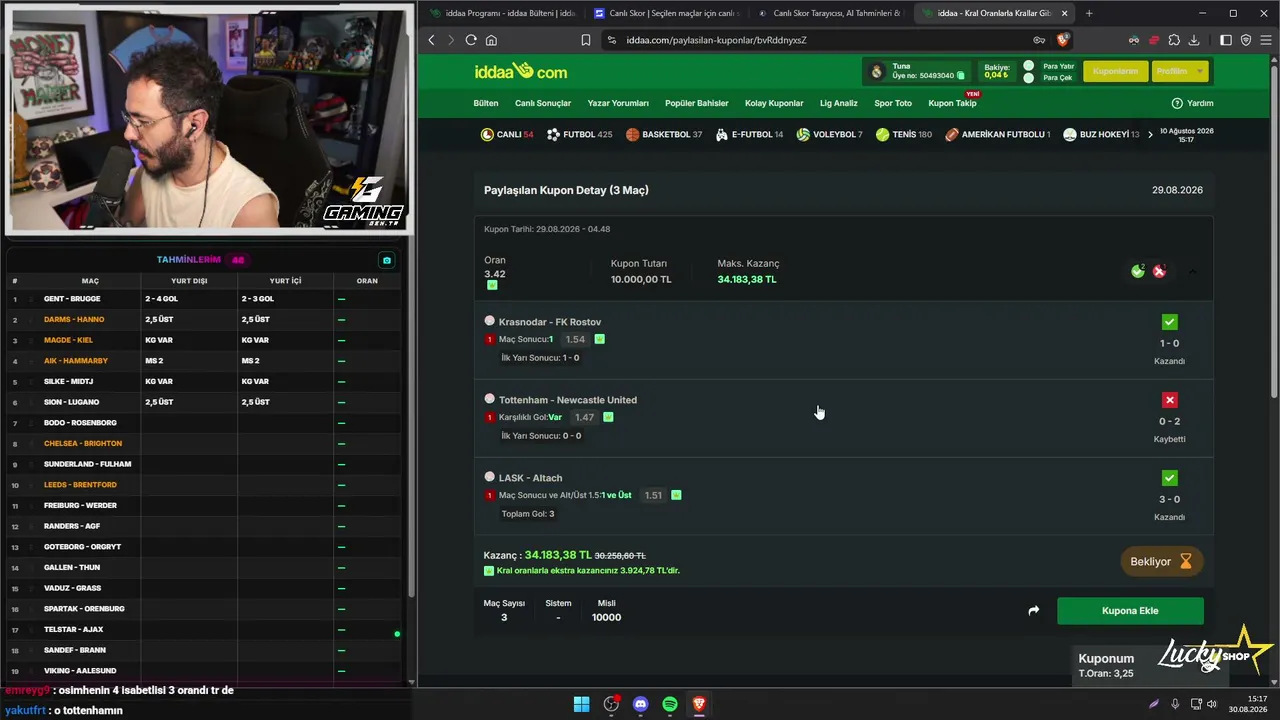Click the crown icon beside odds 1.51
The height and width of the screenshot is (720, 1280).
[x=676, y=495]
